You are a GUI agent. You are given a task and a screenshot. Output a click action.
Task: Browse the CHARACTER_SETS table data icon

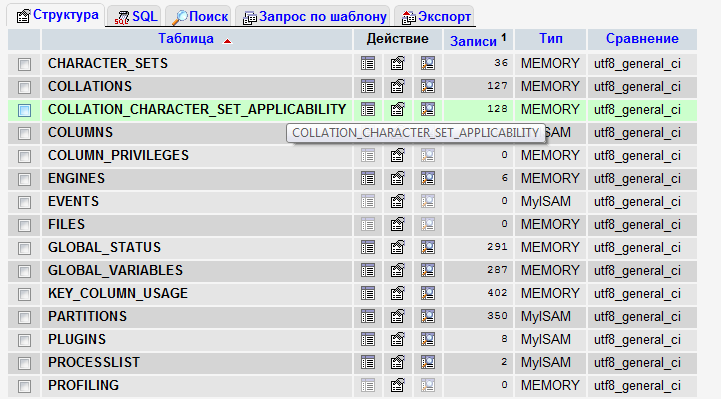[368, 63]
